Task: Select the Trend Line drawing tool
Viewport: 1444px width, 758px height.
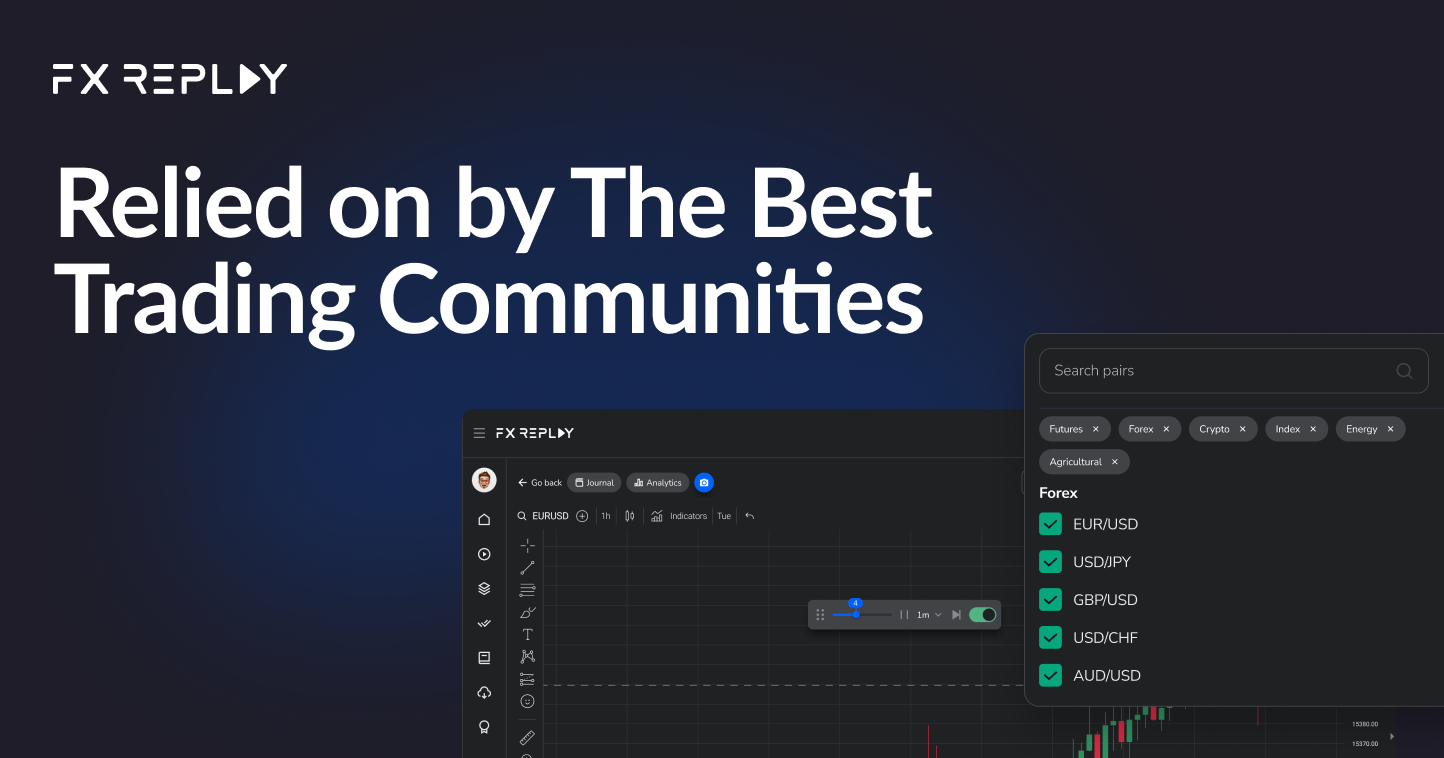Action: click(x=527, y=567)
